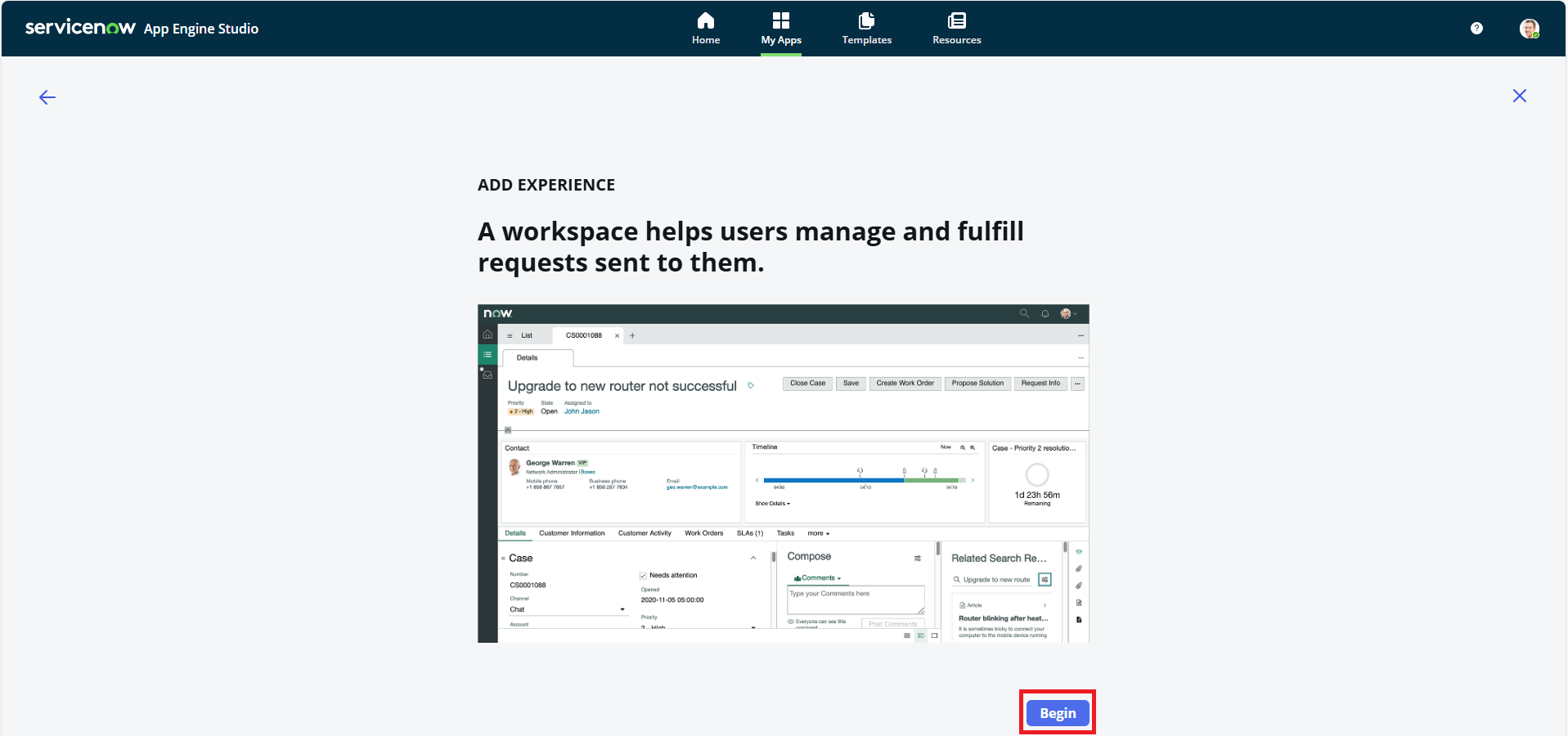This screenshot has width=1568, height=736.
Task: Select the Work Orders tab in preview
Action: 703,533
